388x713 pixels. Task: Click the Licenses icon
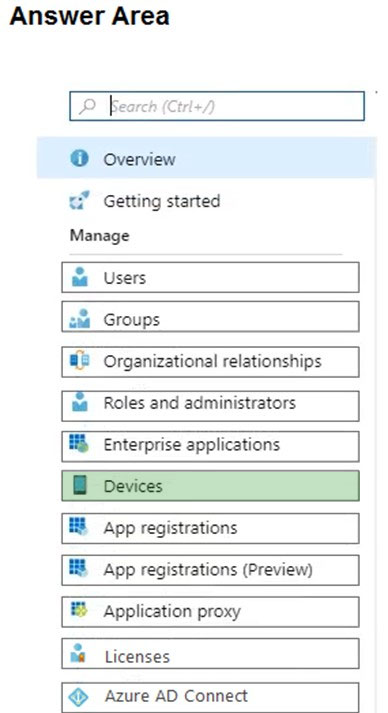[79, 653]
